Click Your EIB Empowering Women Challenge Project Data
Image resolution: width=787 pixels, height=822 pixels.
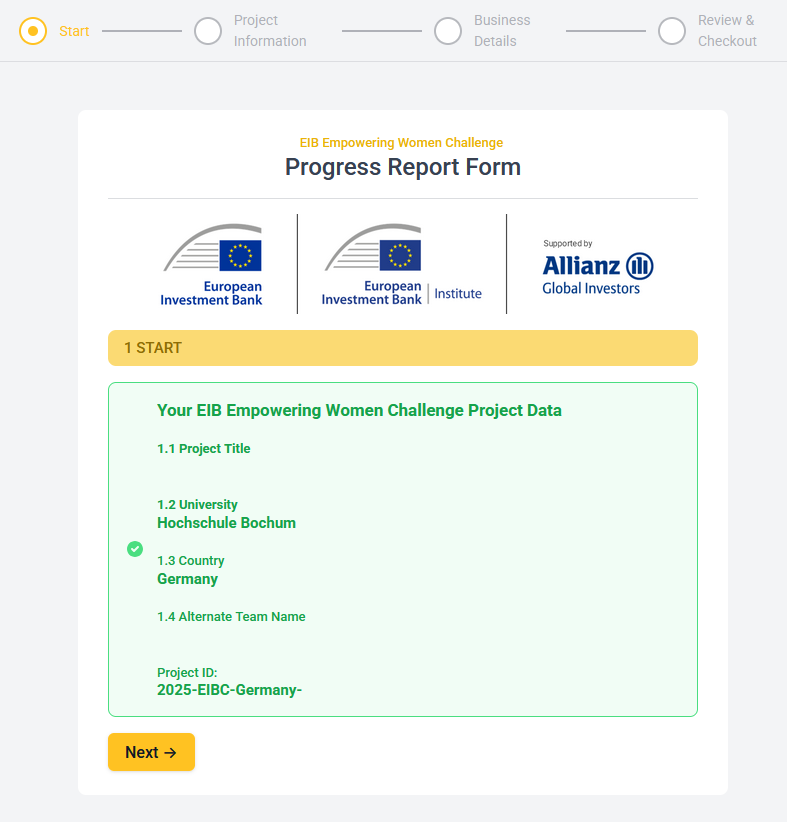point(359,410)
